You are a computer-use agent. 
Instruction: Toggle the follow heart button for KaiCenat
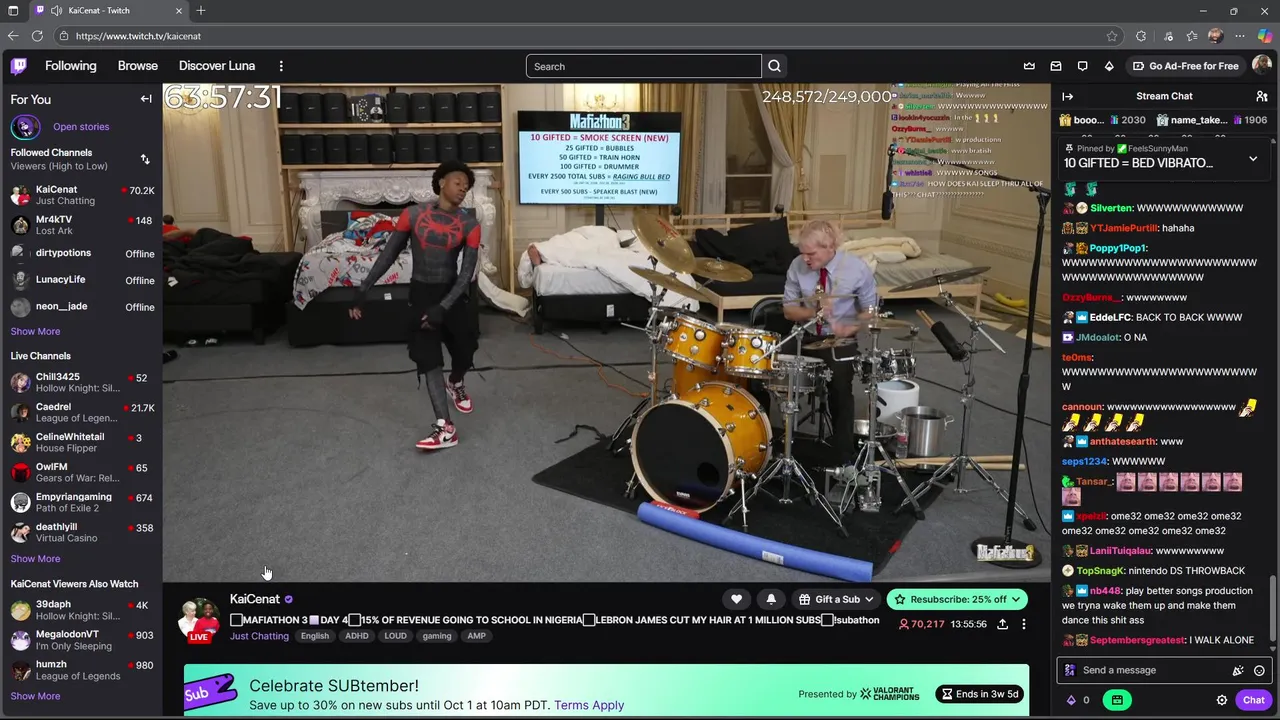pyautogui.click(x=737, y=599)
